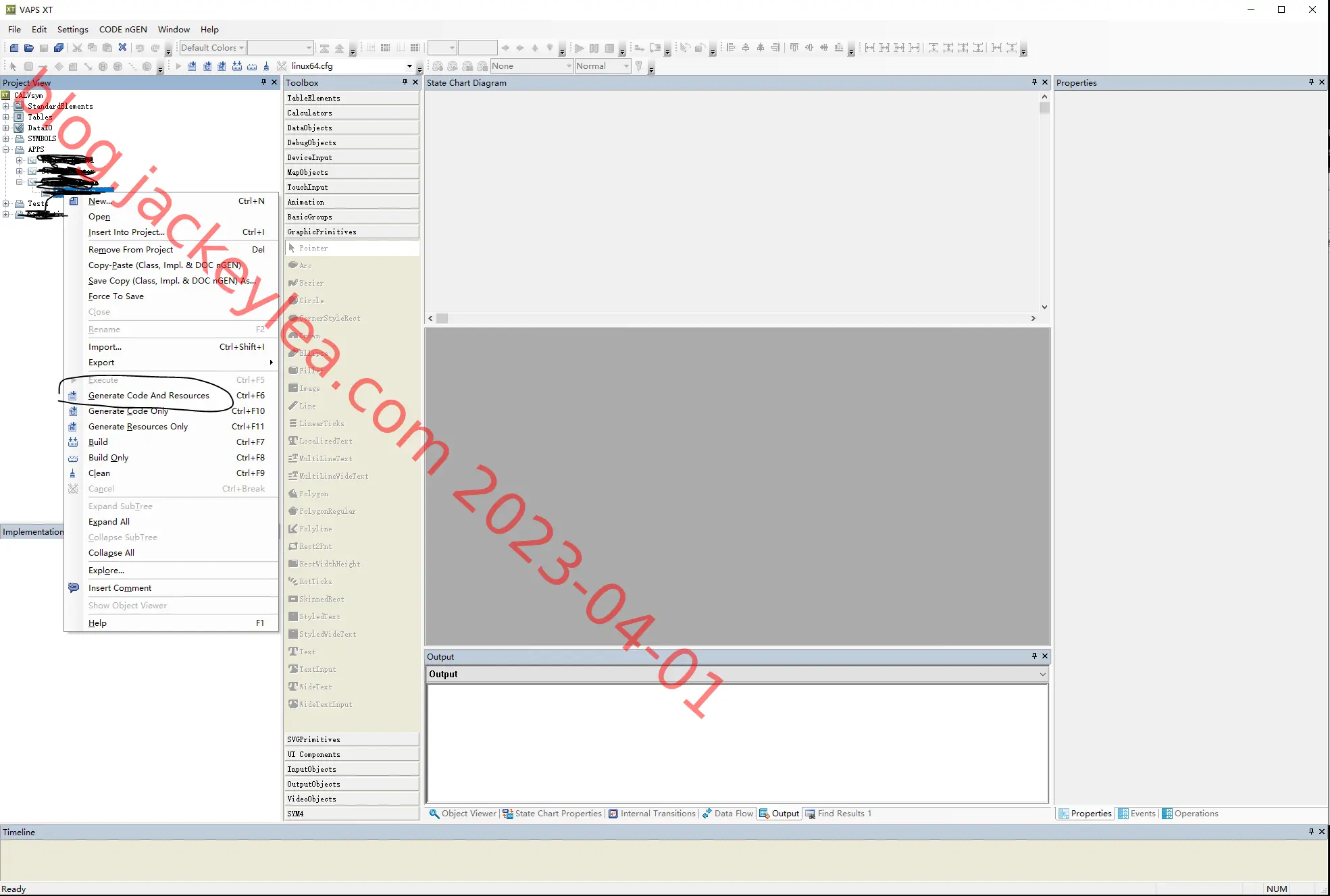Expand the StandardElements tree node

6,107
